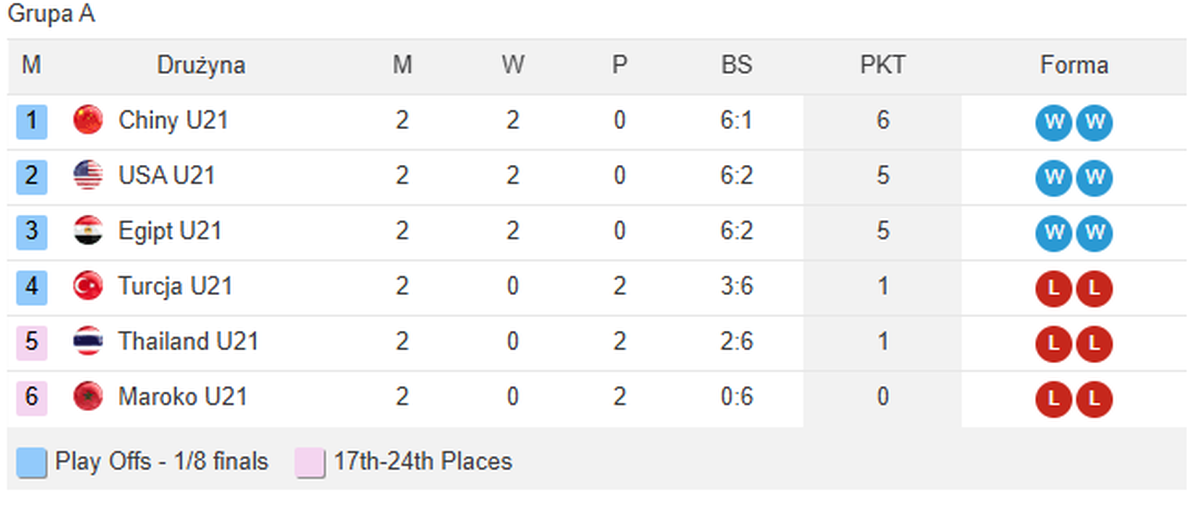Viewport: 1200px width, 505px height.
Task: Click the pink 17th-24th Places legend swatch
Action: pyautogui.click(x=310, y=463)
